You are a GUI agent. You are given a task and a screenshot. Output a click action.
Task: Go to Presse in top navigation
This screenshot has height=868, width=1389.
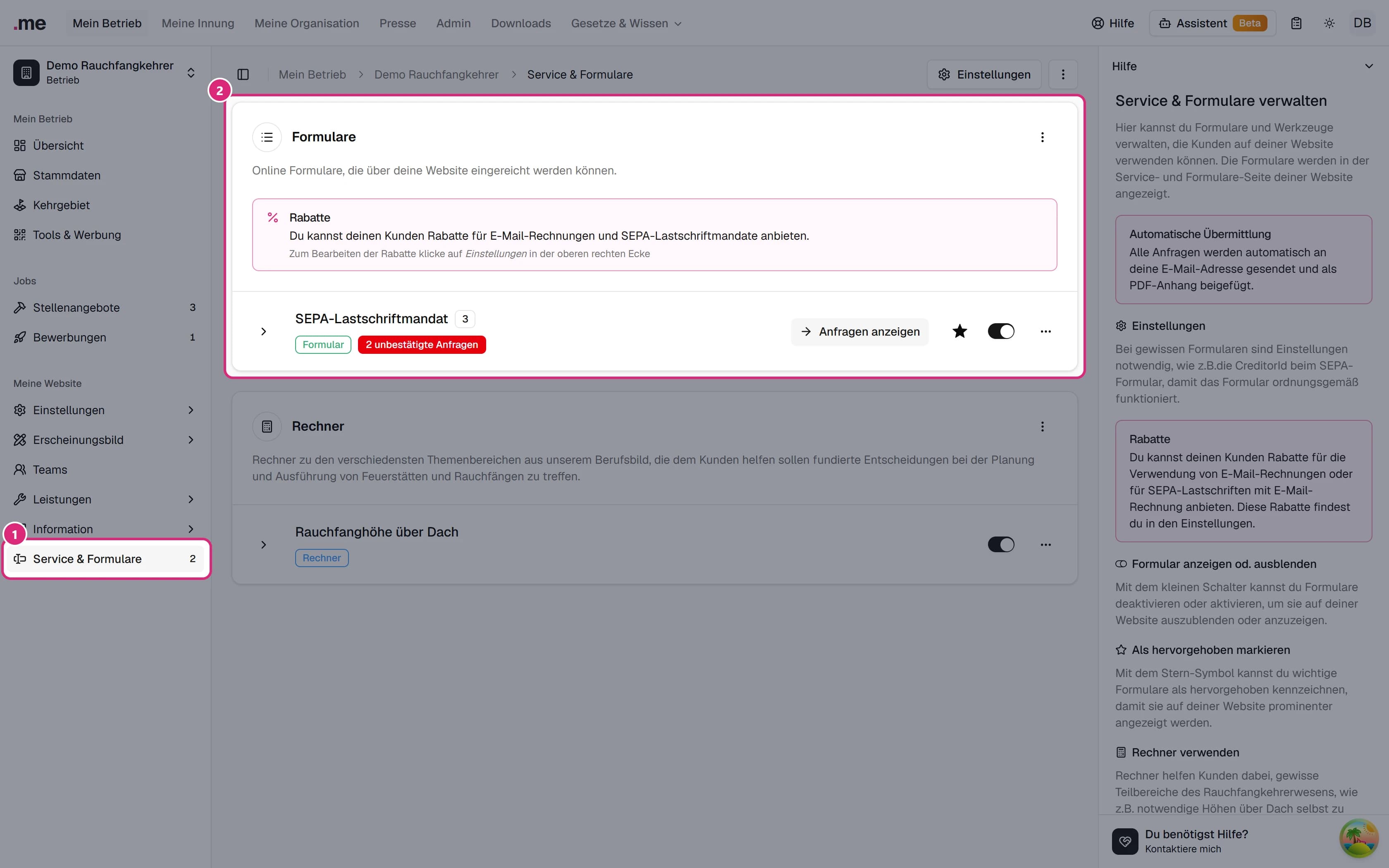(x=397, y=24)
